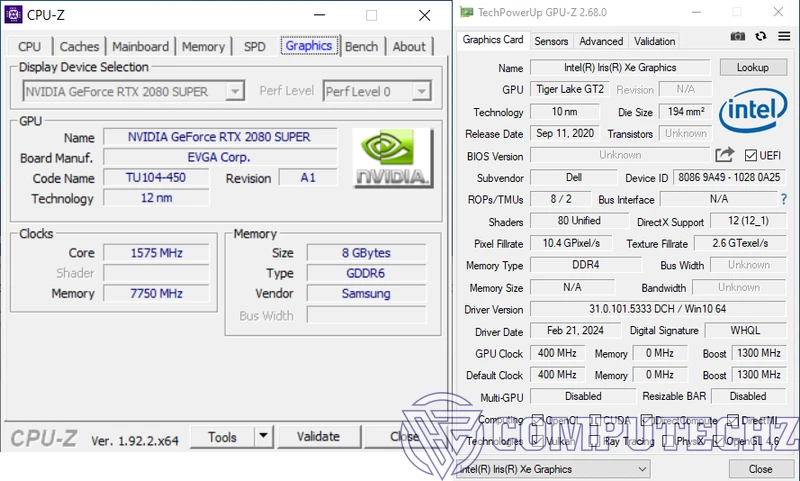
Task: Toggle the PhysX checkbox
Action: tap(667, 441)
